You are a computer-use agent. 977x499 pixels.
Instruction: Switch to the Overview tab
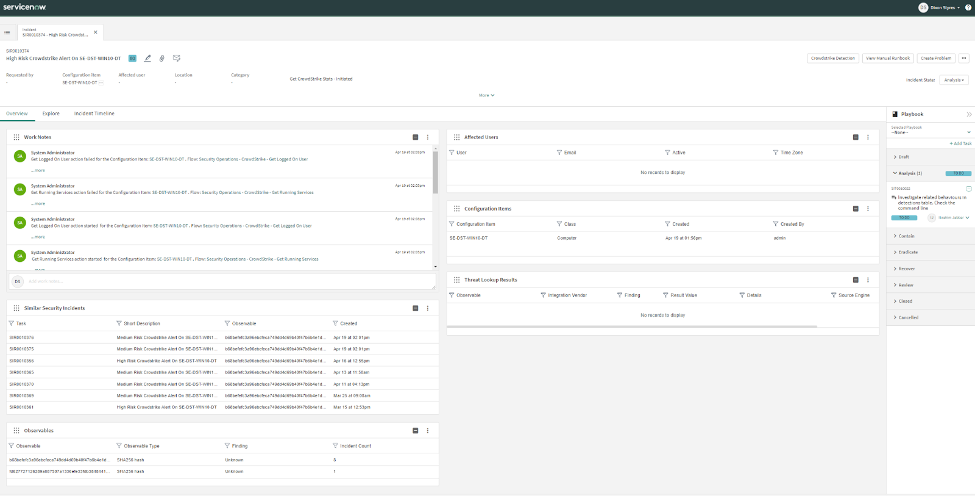click(x=16, y=113)
